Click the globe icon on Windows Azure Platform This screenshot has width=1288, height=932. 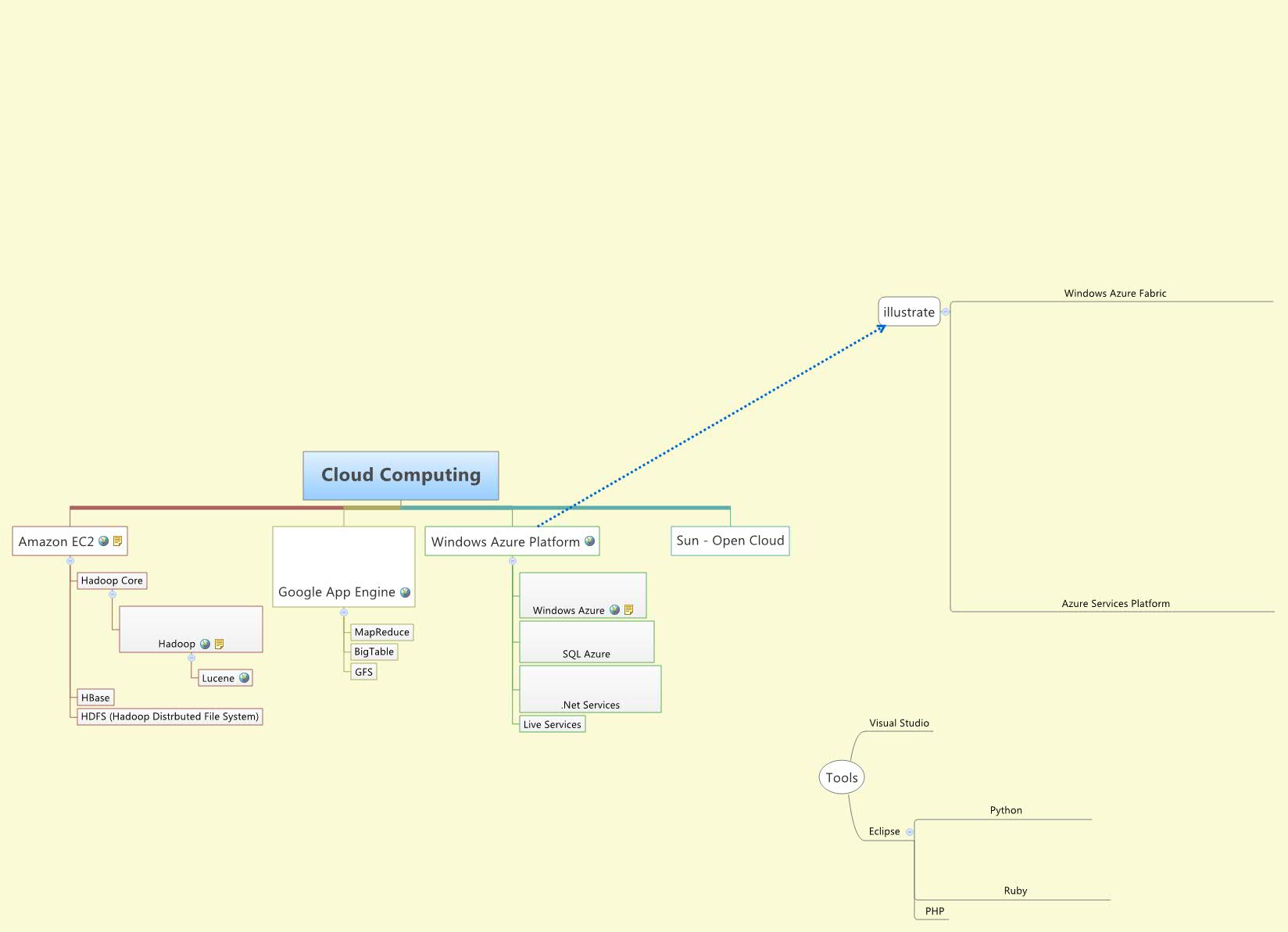[x=590, y=541]
